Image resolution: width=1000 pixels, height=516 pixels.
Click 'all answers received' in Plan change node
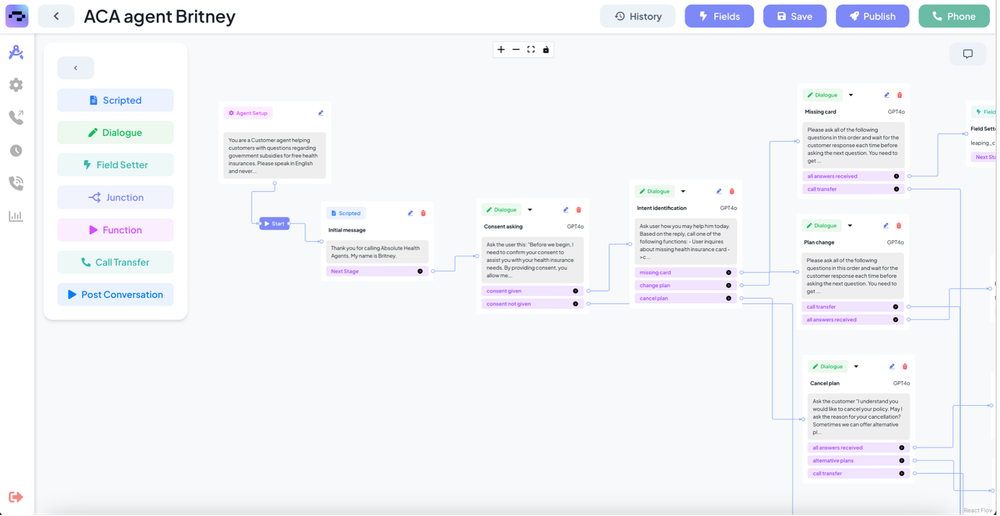click(832, 320)
